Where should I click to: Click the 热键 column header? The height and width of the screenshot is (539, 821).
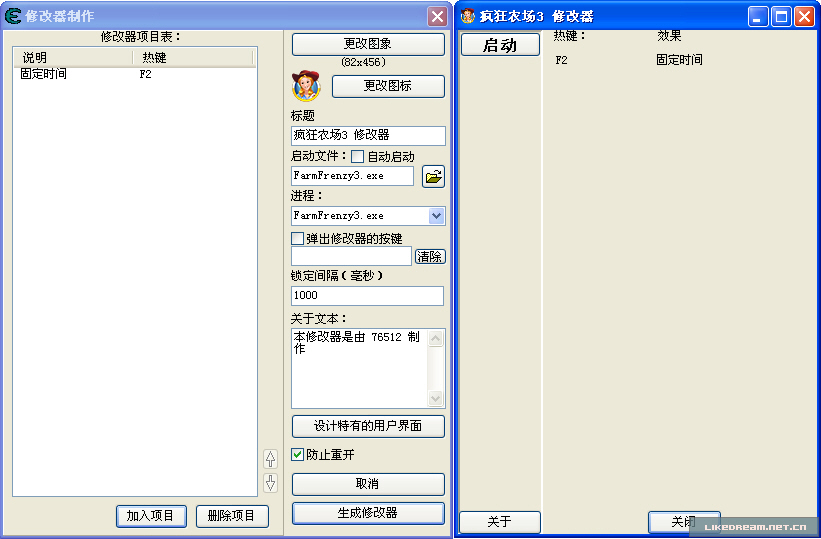point(193,58)
